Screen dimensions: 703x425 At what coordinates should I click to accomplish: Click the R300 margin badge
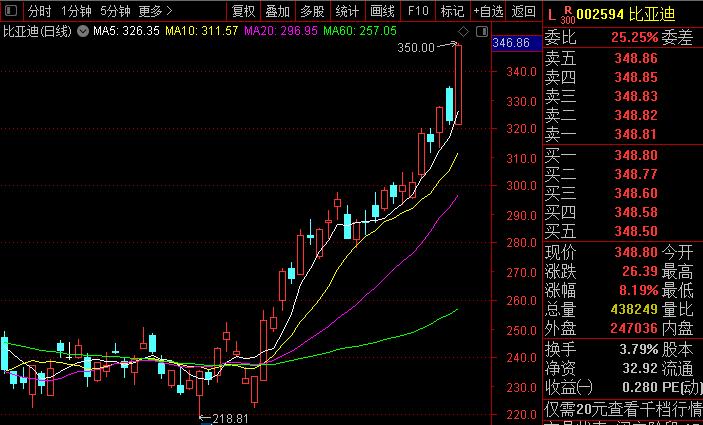coord(568,15)
